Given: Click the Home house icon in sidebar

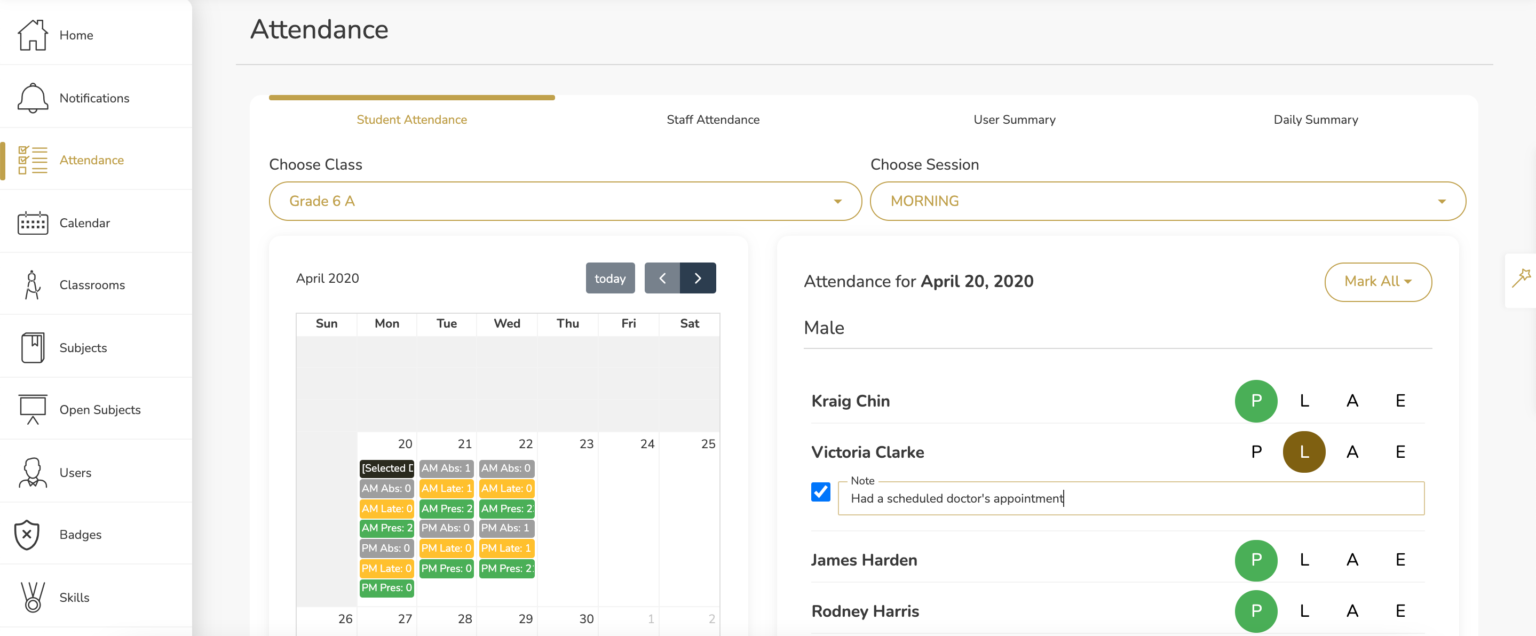Looking at the screenshot, I should (x=33, y=35).
